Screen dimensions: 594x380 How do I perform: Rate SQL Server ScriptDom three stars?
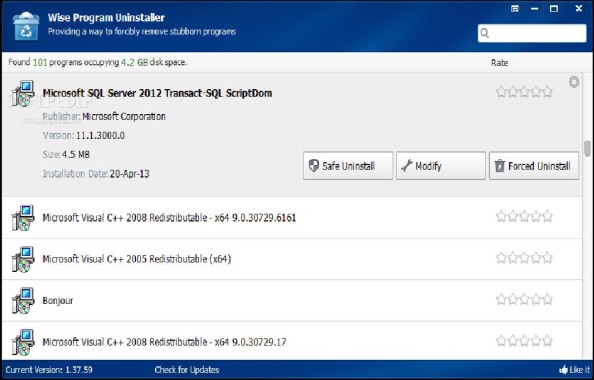click(524, 92)
